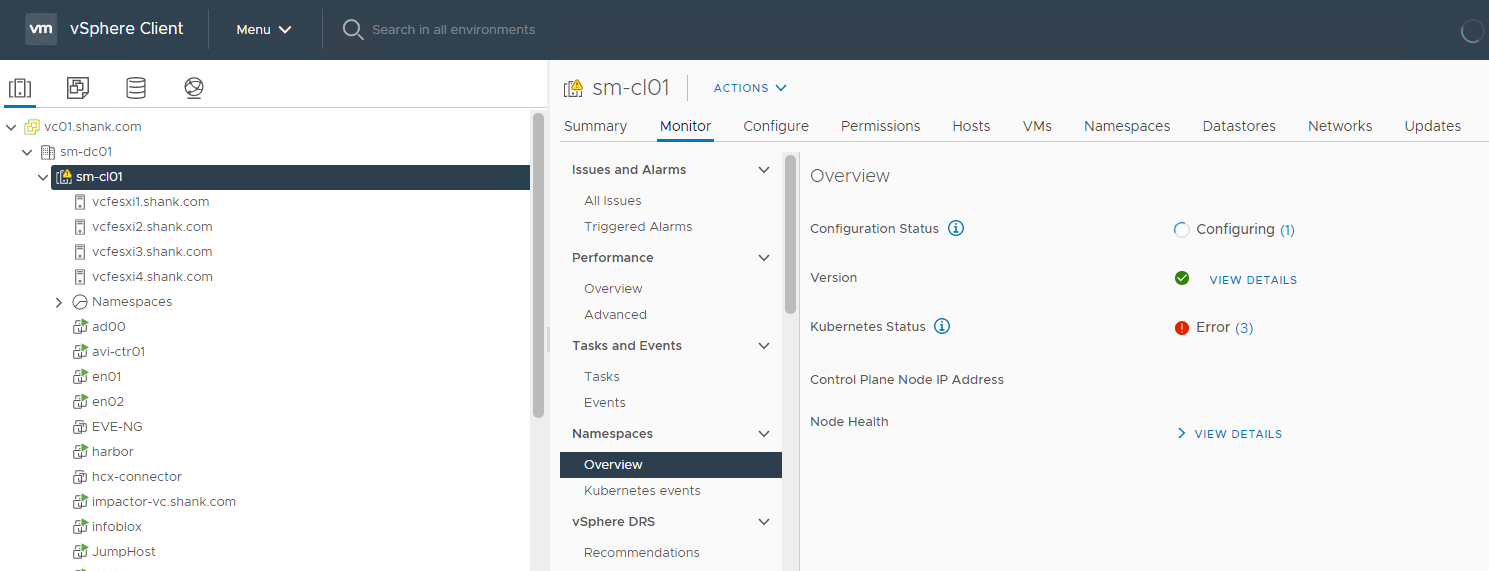This screenshot has height=571, width=1489.
Task: Click the red Kubernetes error status icon
Action: tap(1182, 328)
